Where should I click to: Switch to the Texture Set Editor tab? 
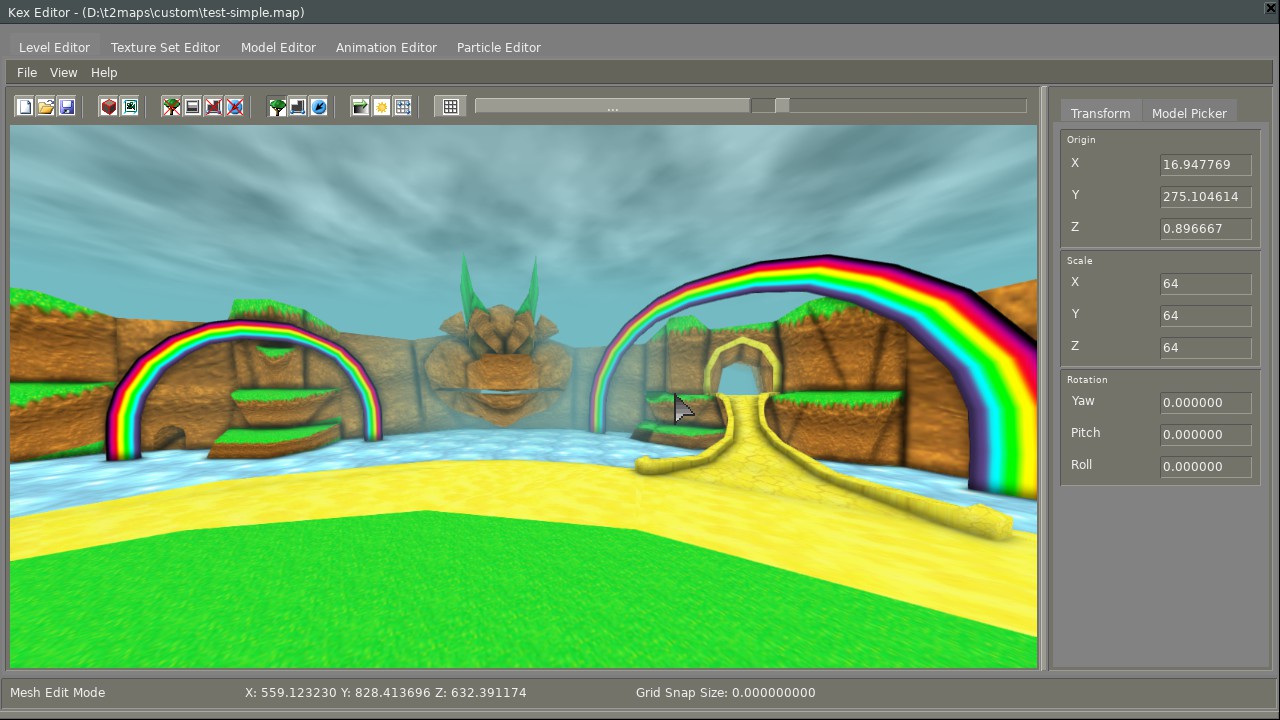pos(165,48)
